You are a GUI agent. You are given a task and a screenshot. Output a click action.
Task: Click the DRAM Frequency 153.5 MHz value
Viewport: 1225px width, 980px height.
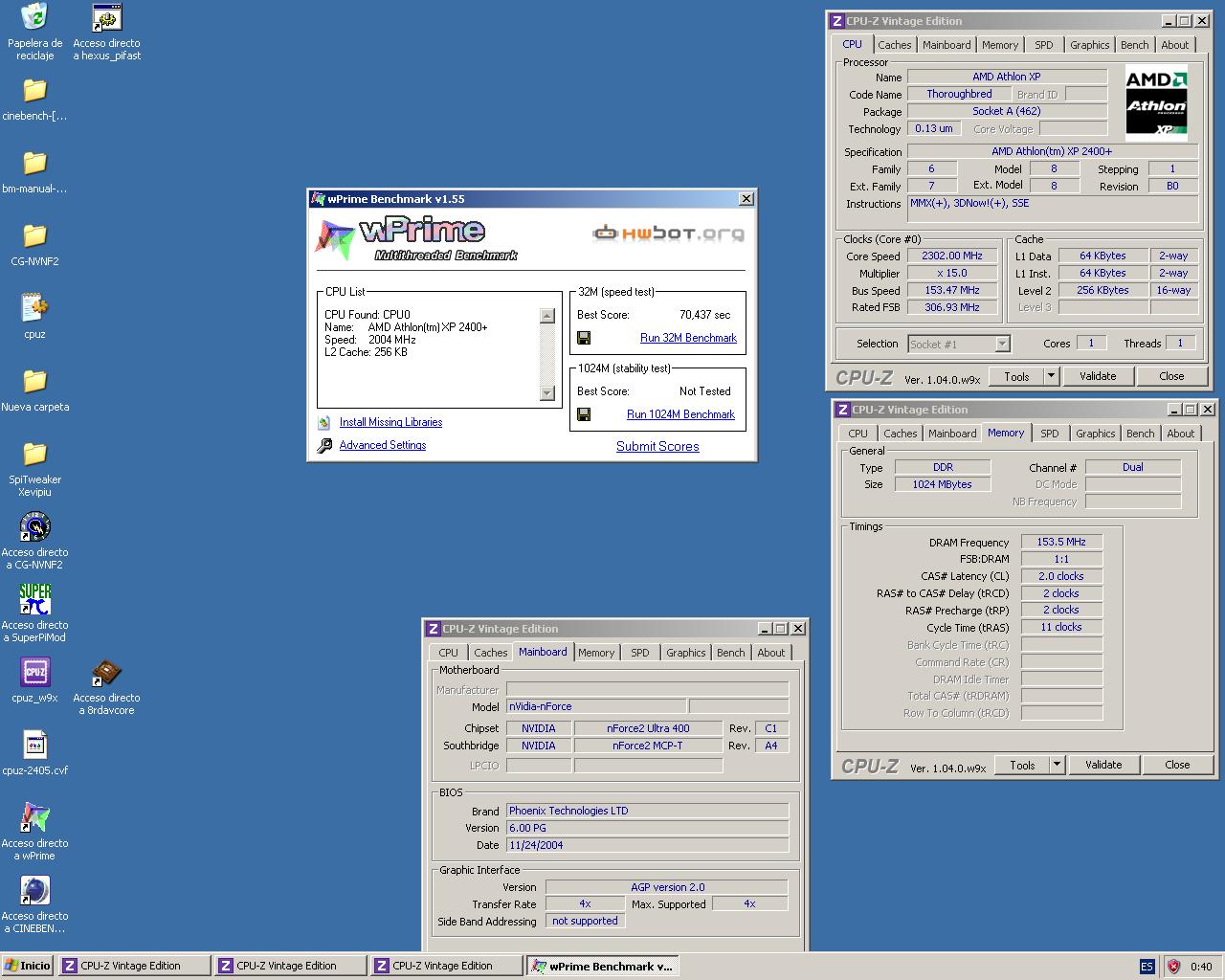1061,542
